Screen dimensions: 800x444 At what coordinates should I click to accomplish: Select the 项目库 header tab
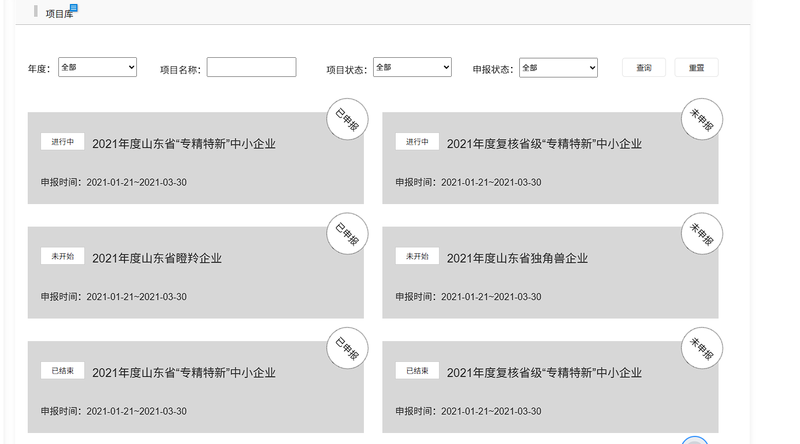coord(59,14)
